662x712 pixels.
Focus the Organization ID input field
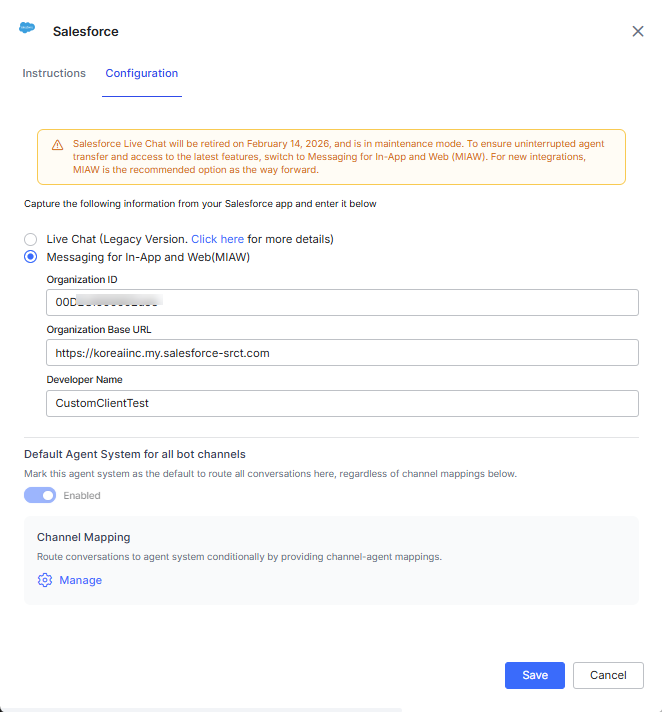pos(342,302)
